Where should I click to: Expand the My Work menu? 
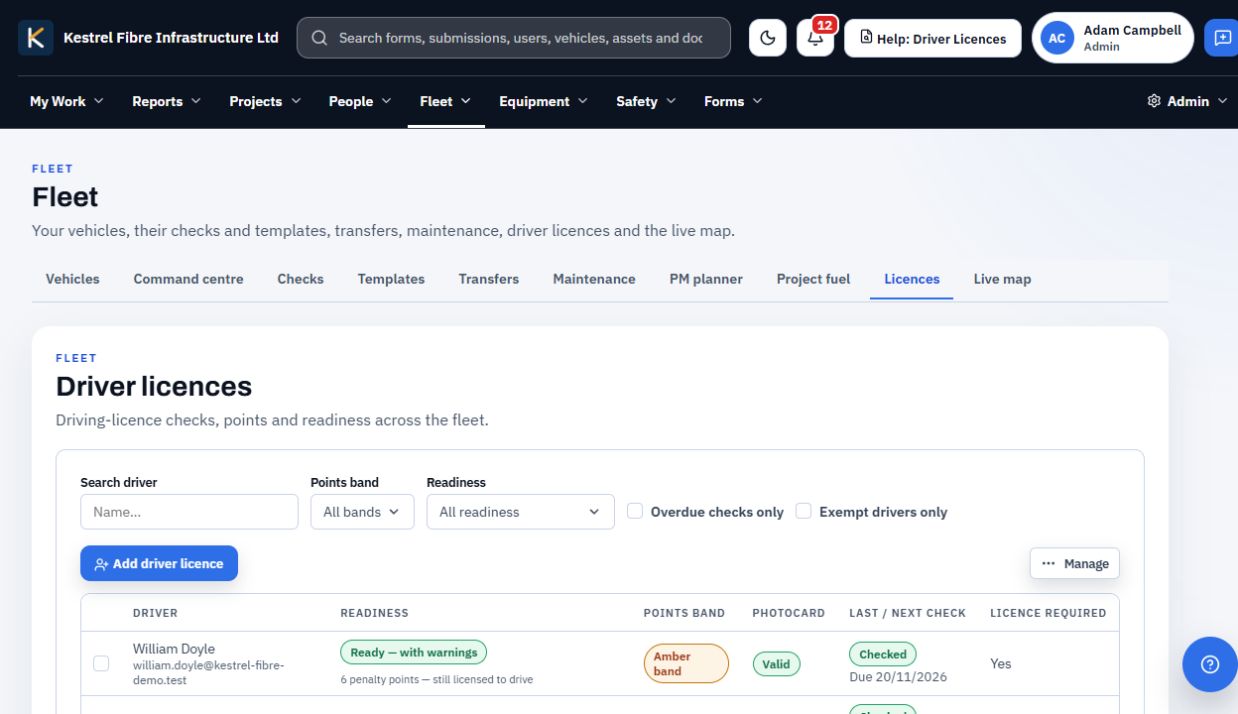tap(67, 101)
